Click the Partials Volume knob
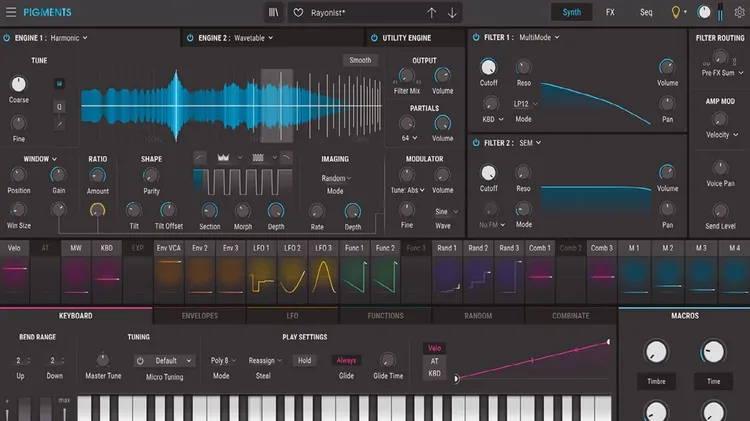Image resolution: width=750 pixels, height=421 pixels. click(x=442, y=123)
